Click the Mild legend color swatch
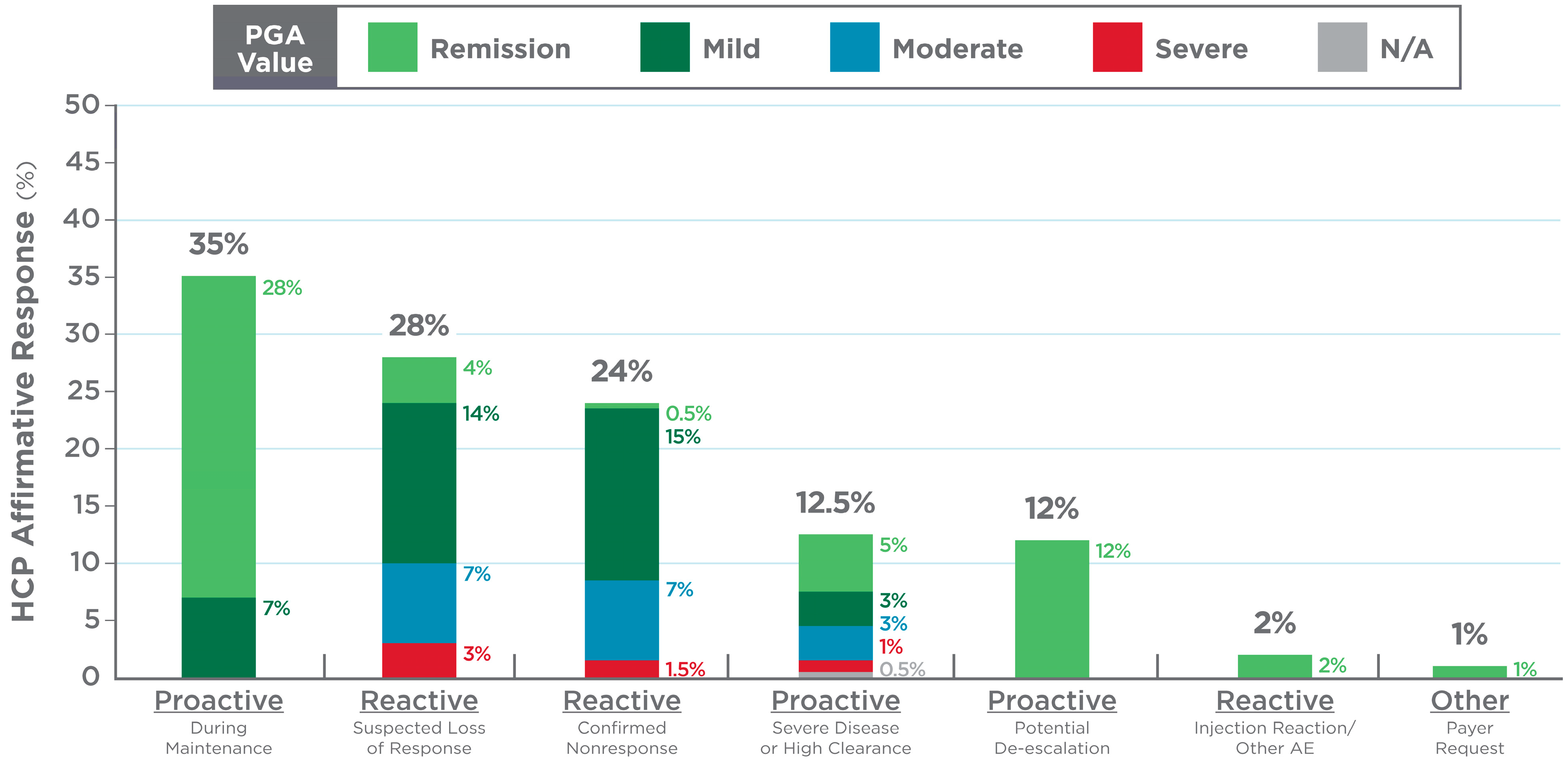The width and height of the screenshot is (1568, 763). pyautogui.click(x=665, y=47)
